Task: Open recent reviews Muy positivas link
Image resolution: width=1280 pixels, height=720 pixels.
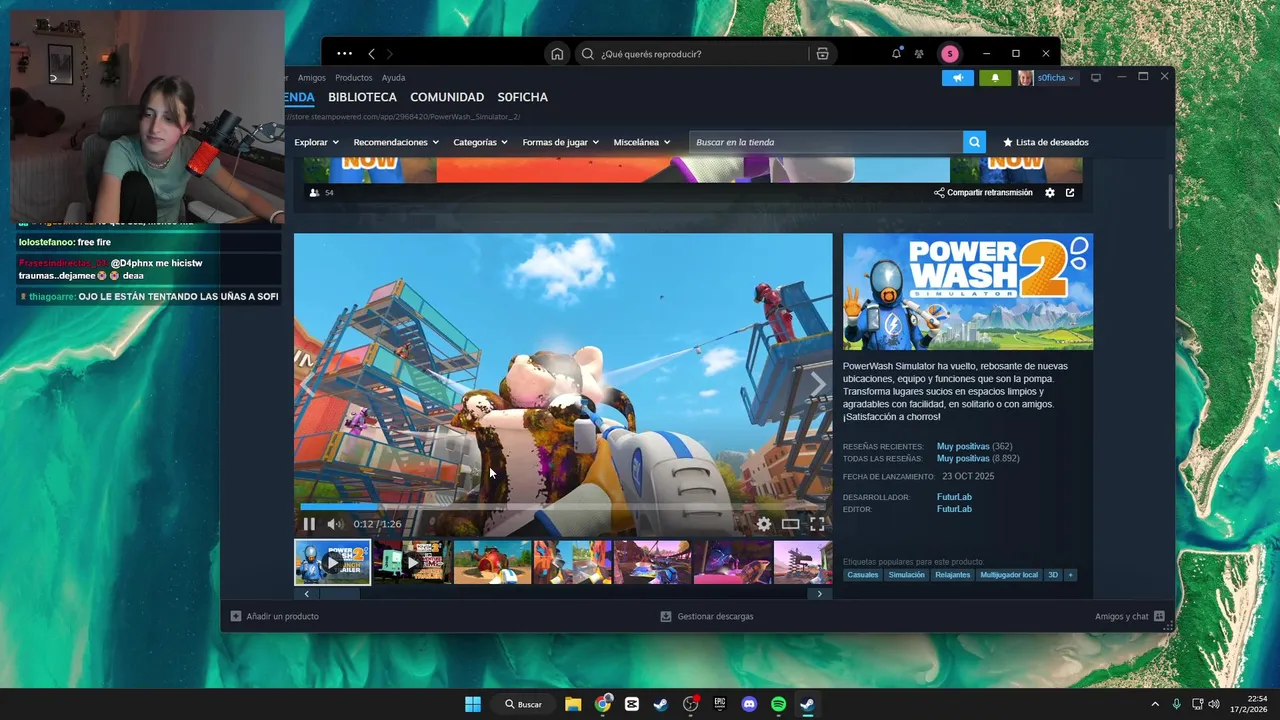Action: pyautogui.click(x=963, y=446)
